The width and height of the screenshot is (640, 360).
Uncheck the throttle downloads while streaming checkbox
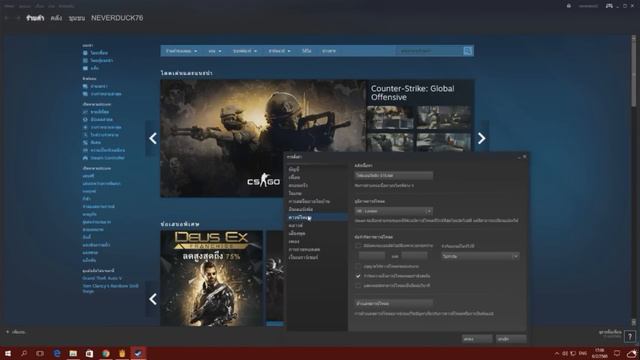tap(358, 276)
